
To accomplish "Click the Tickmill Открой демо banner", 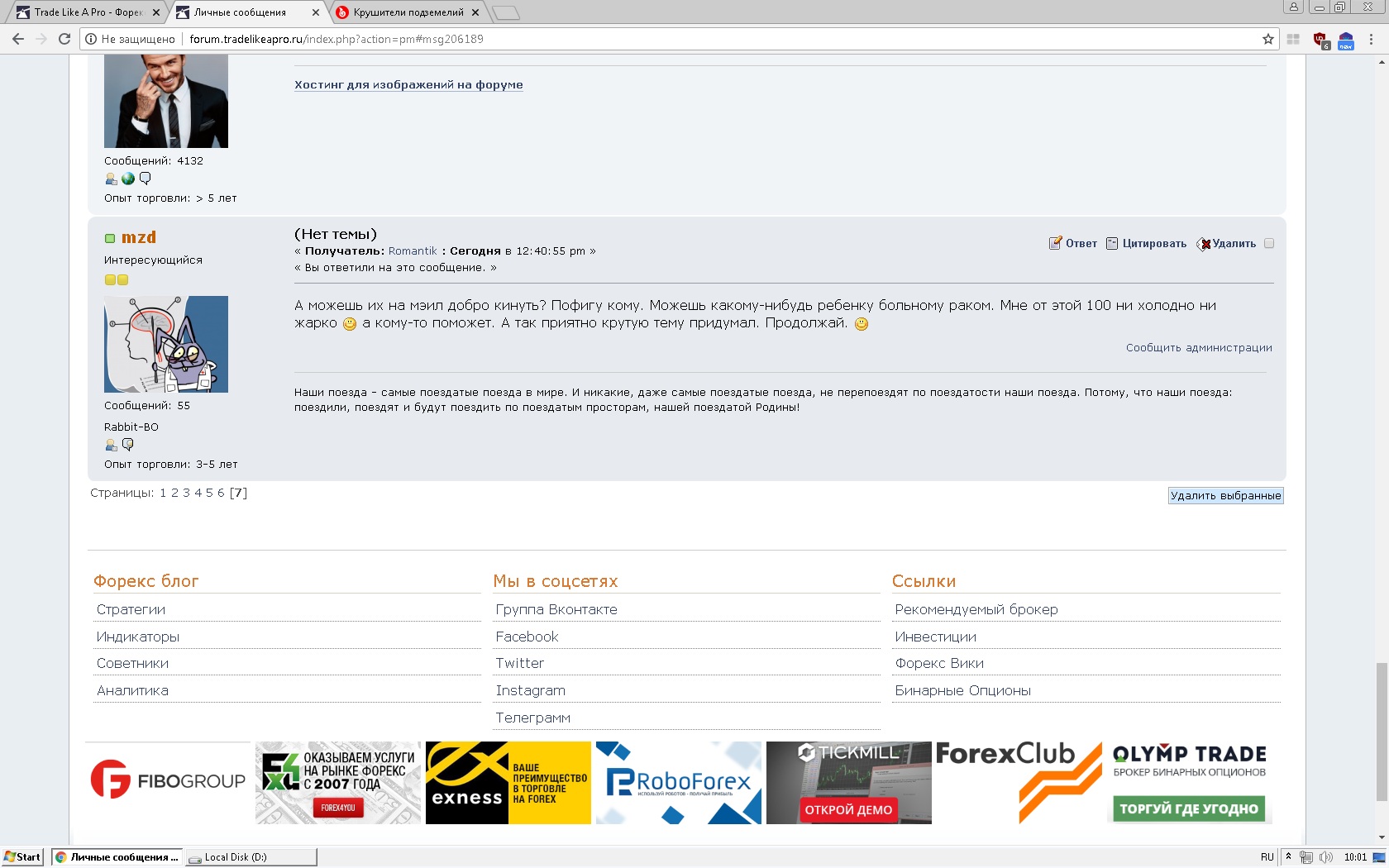I will pyautogui.click(x=849, y=782).
